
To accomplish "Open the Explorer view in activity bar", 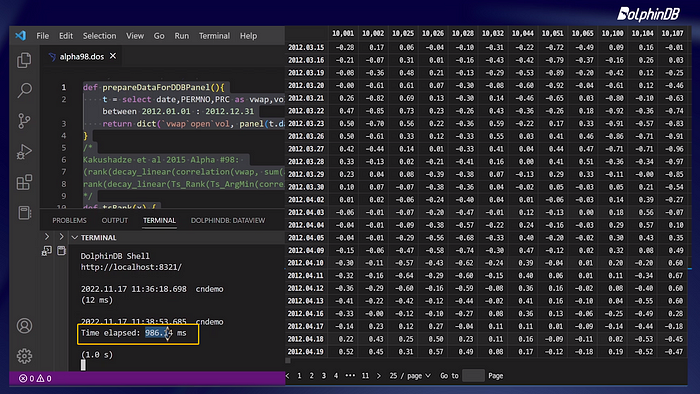I will click(x=24, y=60).
